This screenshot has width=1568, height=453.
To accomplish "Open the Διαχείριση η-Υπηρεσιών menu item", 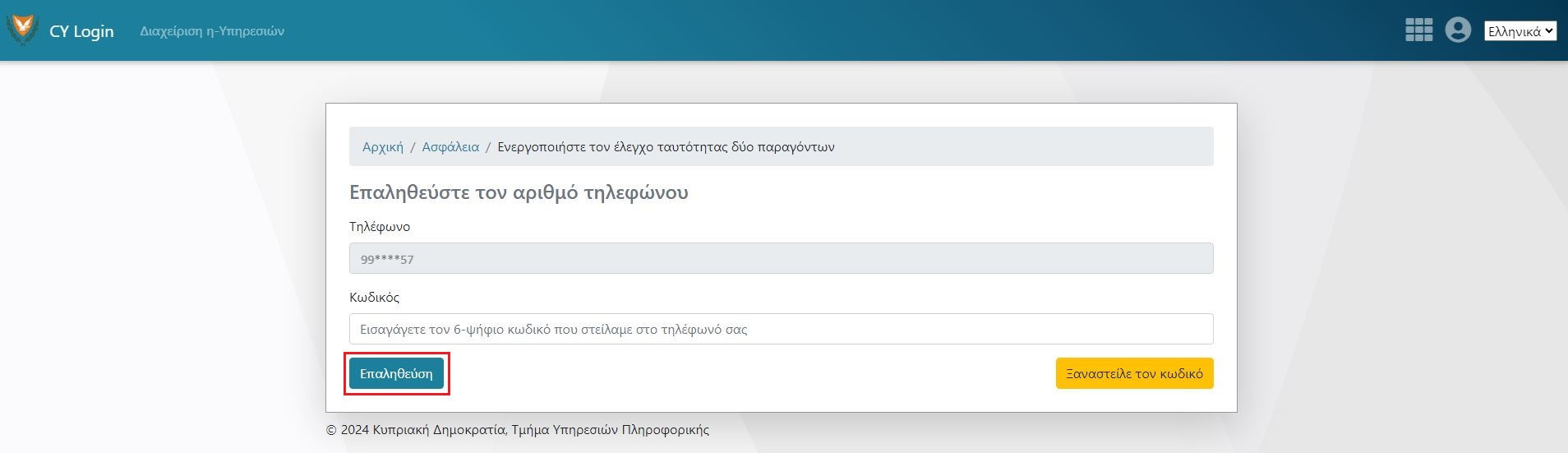I will pyautogui.click(x=212, y=31).
